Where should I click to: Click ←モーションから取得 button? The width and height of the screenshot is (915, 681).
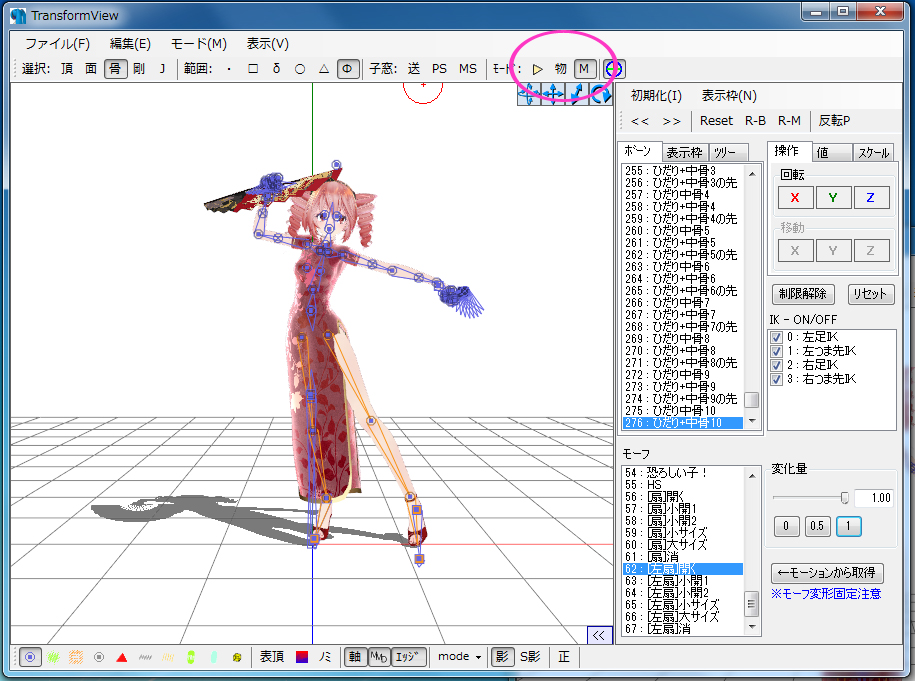827,573
